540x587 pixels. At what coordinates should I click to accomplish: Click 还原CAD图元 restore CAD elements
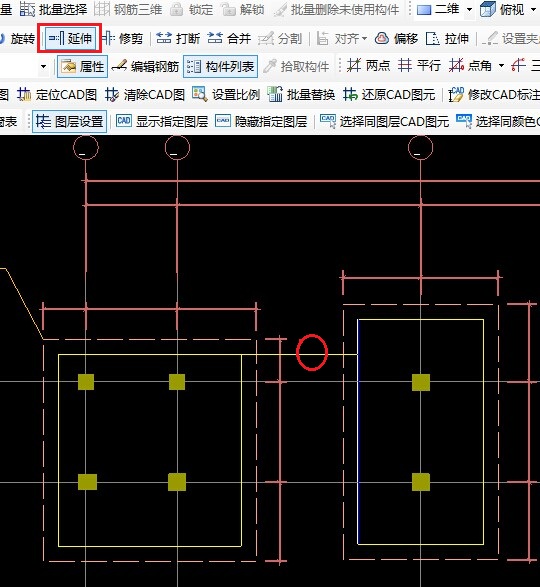pos(389,95)
